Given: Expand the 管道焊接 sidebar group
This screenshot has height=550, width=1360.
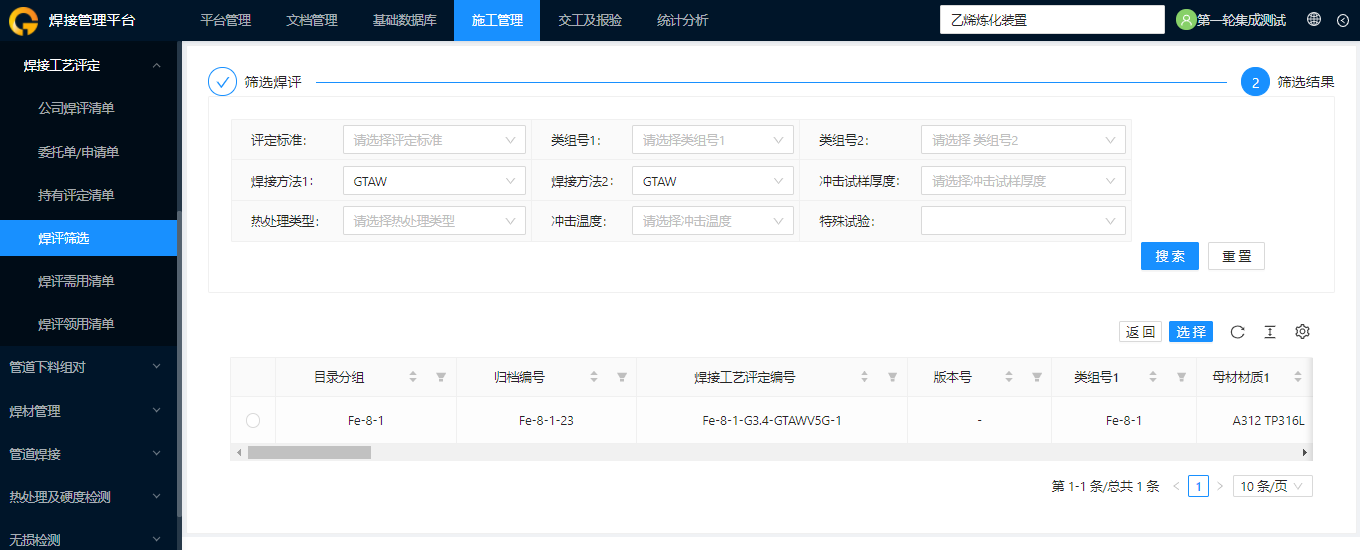Looking at the screenshot, I should tap(88, 454).
